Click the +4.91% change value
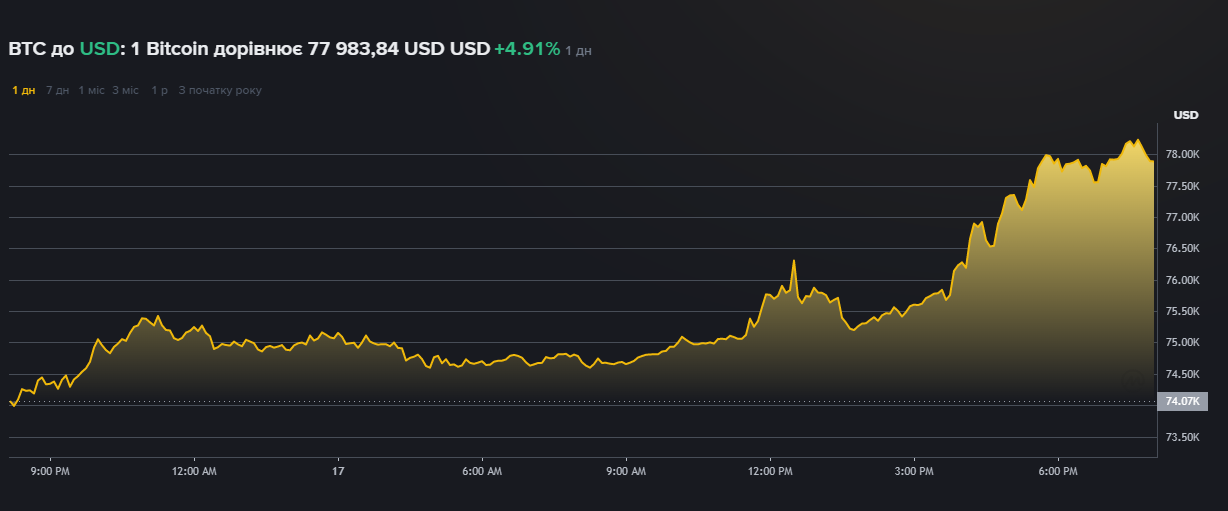 click(526, 49)
